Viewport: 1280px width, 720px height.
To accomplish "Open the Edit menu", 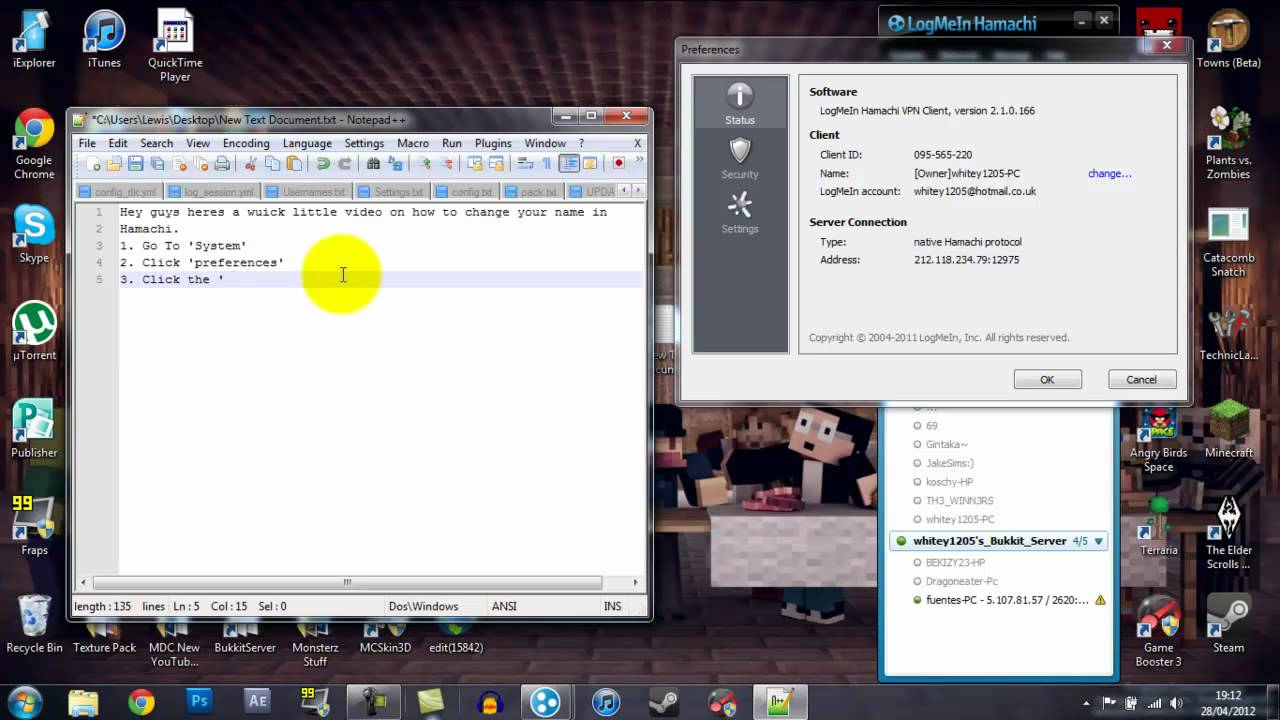I will (118, 143).
